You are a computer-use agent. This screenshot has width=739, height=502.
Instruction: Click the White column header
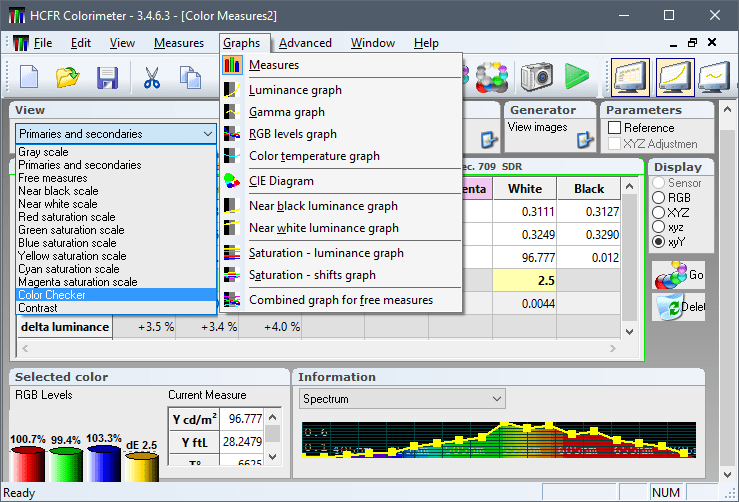(525, 188)
